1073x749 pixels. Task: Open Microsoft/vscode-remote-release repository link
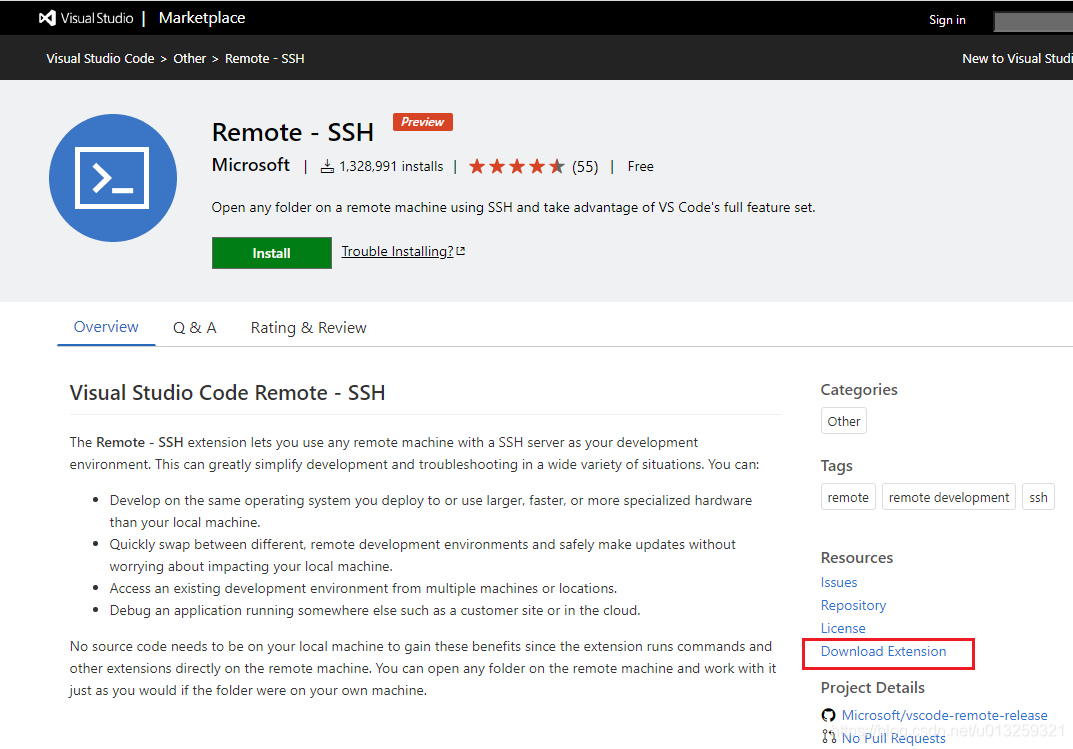944,715
